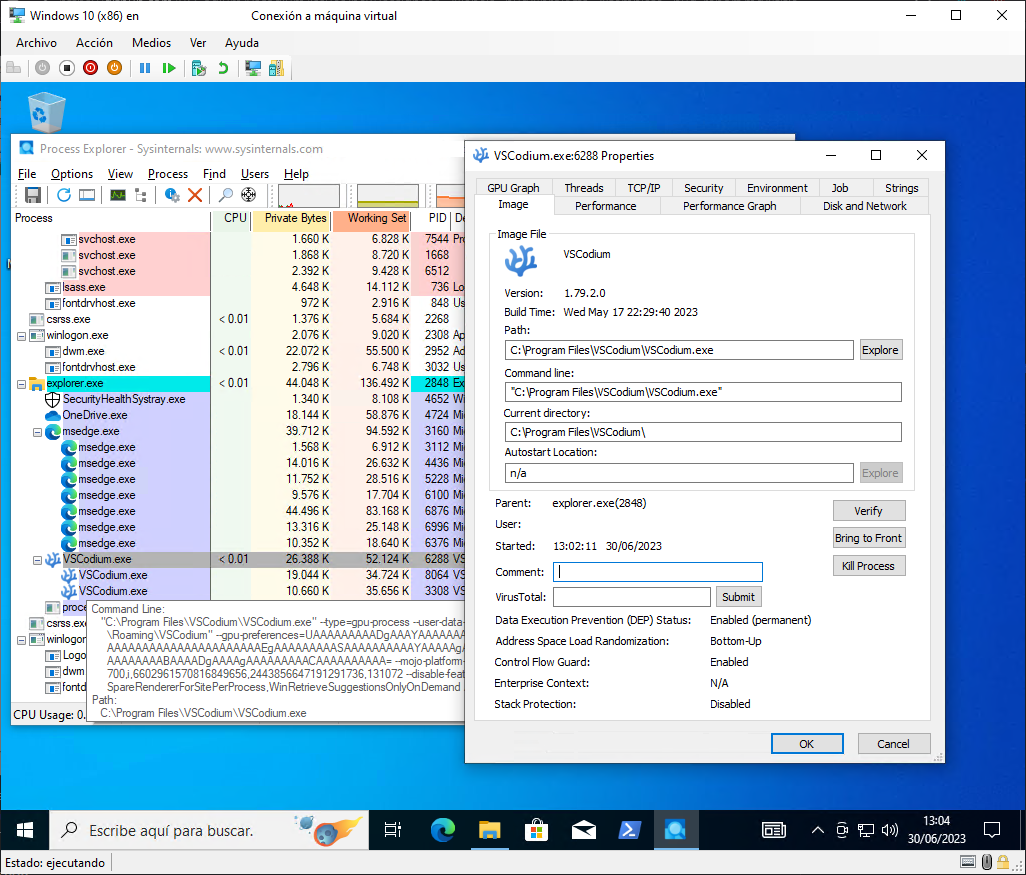Shut down the VM with orange power icon

pyautogui.click(x=115, y=68)
